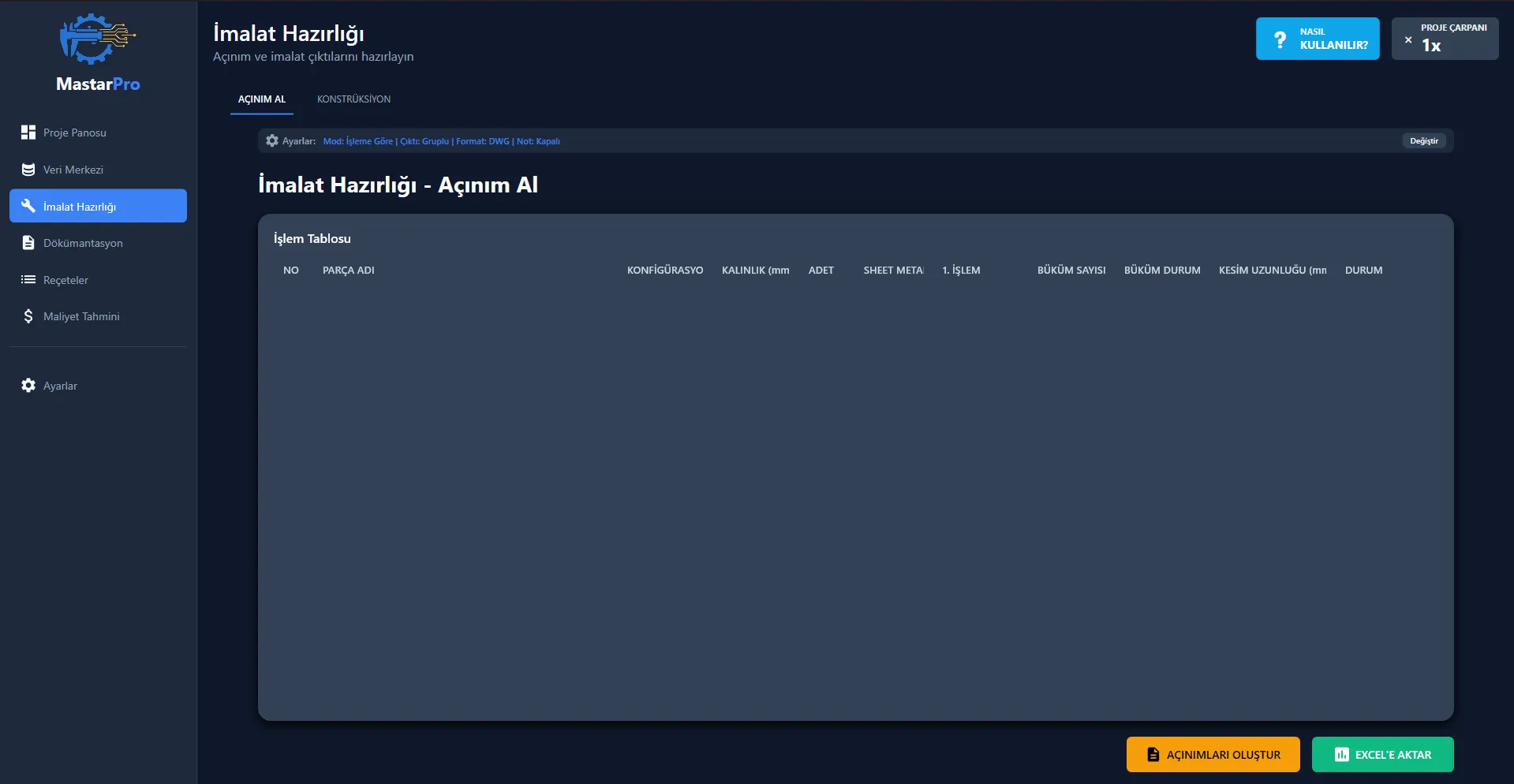Click the question mark help icon
Screen dimensions: 1514x784
[1280, 39]
